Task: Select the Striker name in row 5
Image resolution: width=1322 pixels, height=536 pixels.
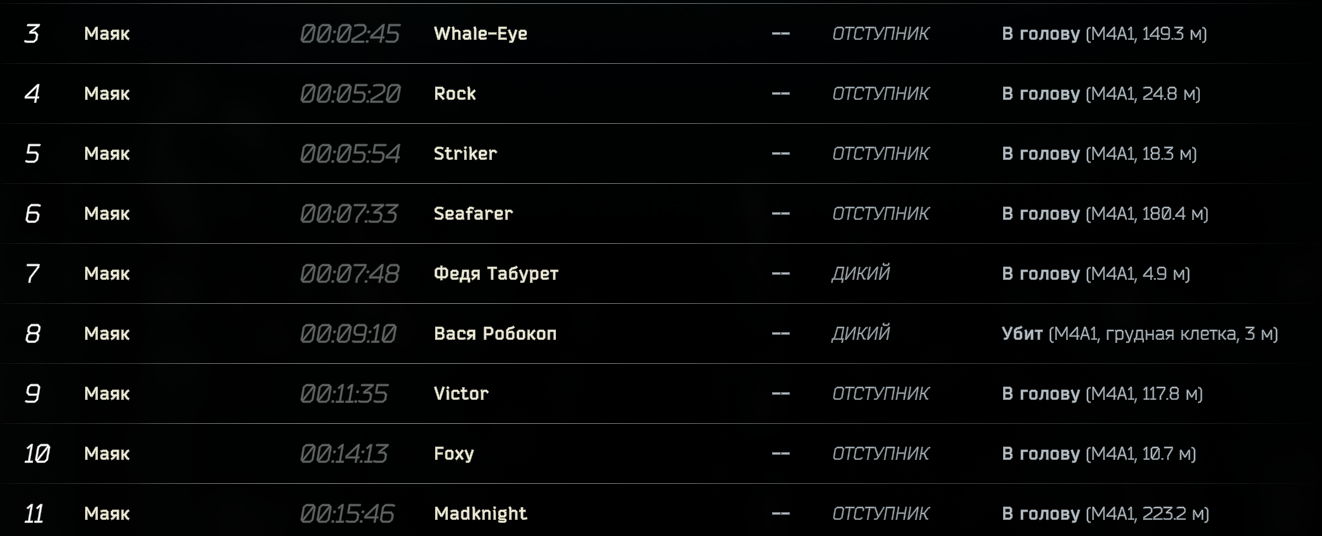Action: pyautogui.click(x=465, y=154)
